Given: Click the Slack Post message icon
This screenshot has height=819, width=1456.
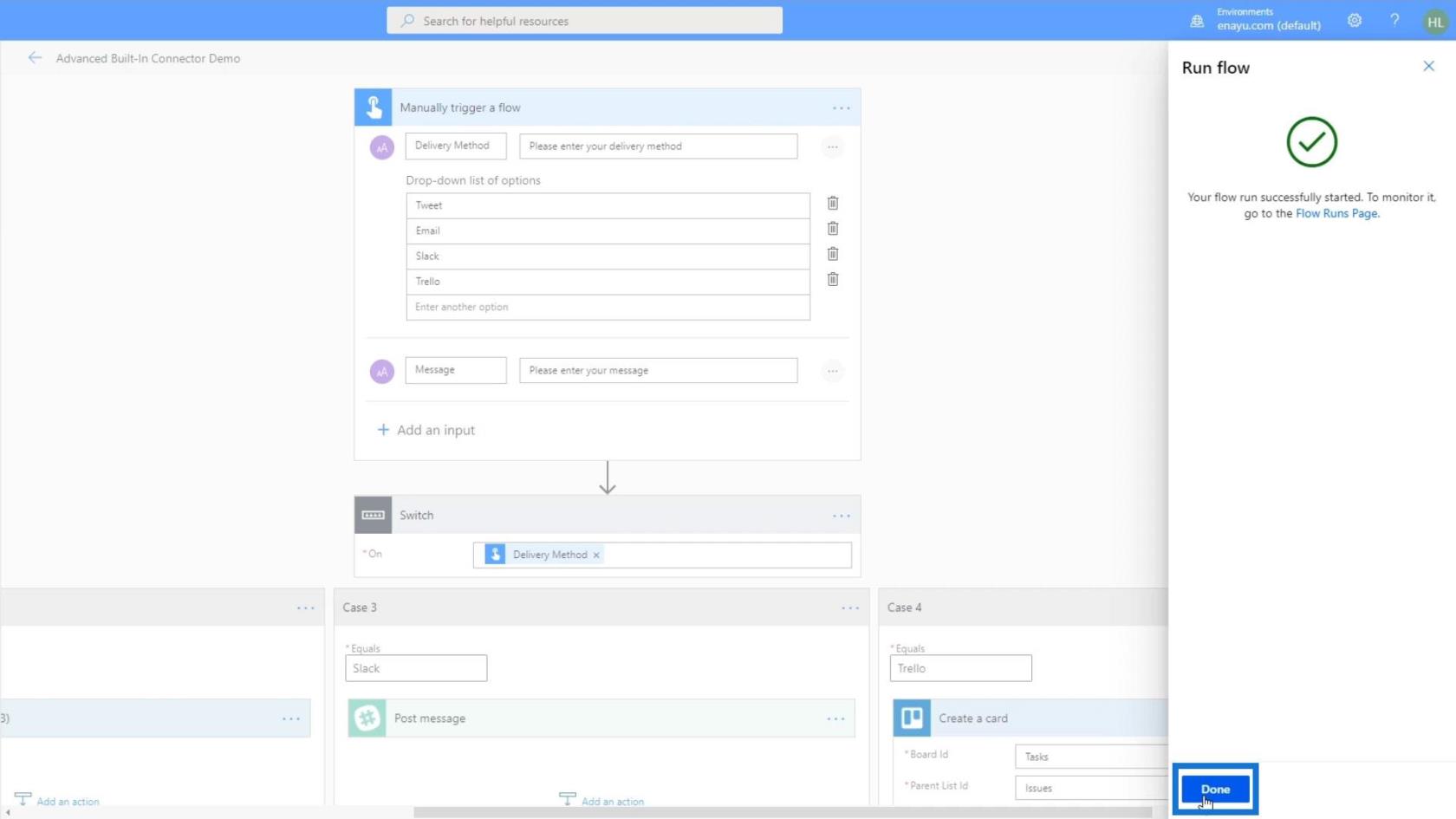Looking at the screenshot, I should point(367,718).
